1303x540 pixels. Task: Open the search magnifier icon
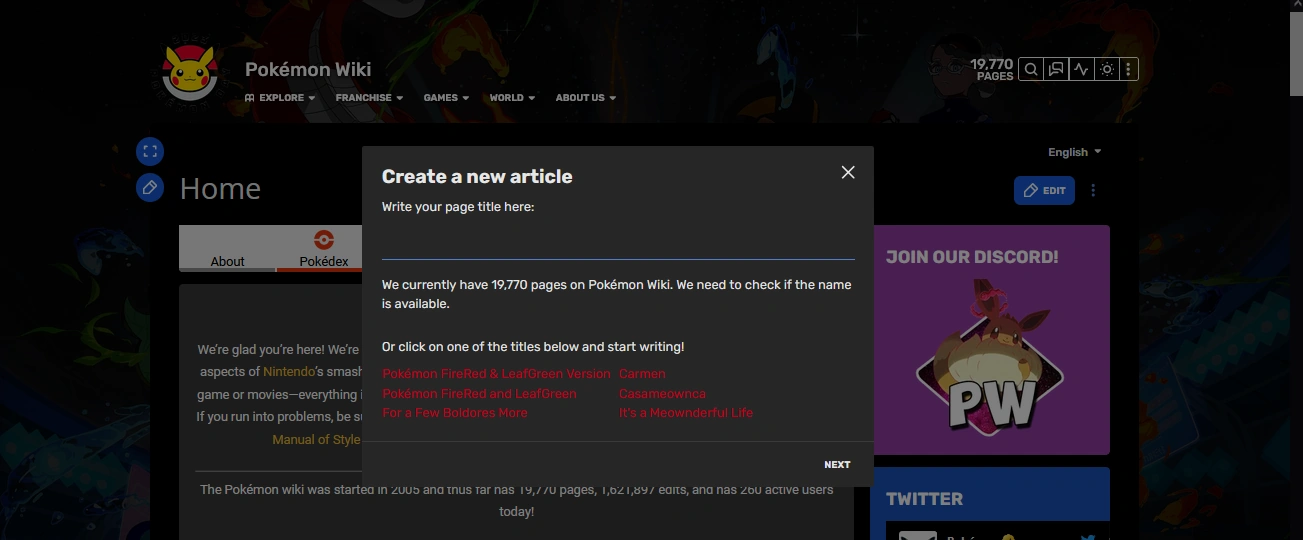tap(1030, 69)
